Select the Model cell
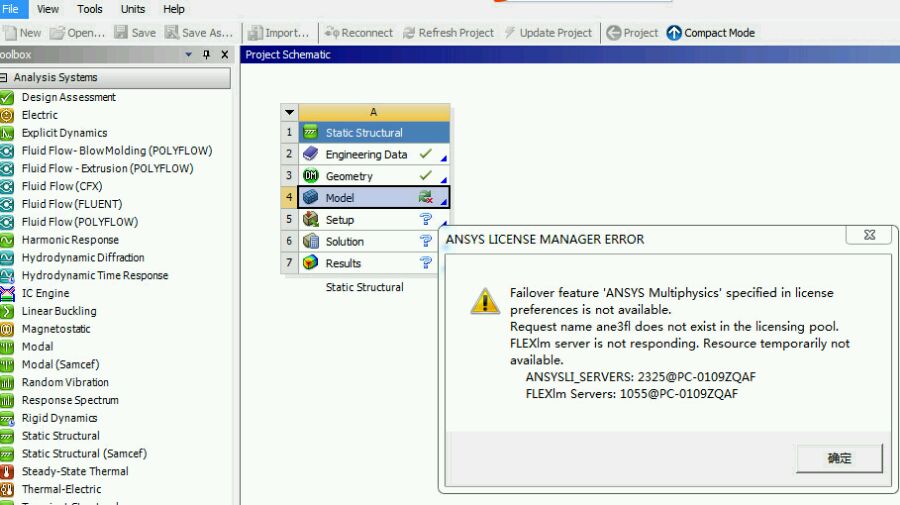The image size is (900, 505). point(374,197)
